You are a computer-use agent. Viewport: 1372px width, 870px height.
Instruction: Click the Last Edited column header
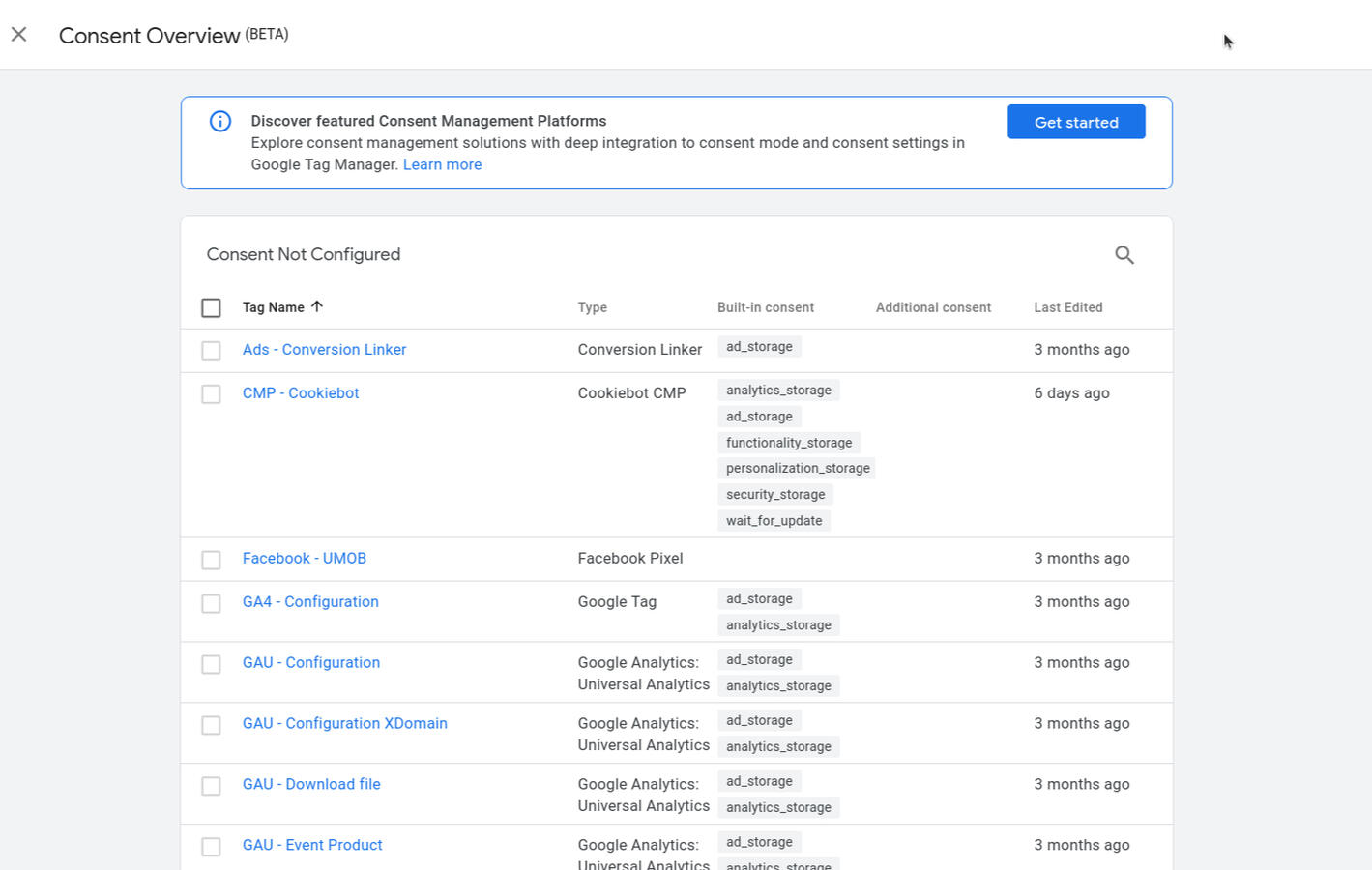point(1068,307)
